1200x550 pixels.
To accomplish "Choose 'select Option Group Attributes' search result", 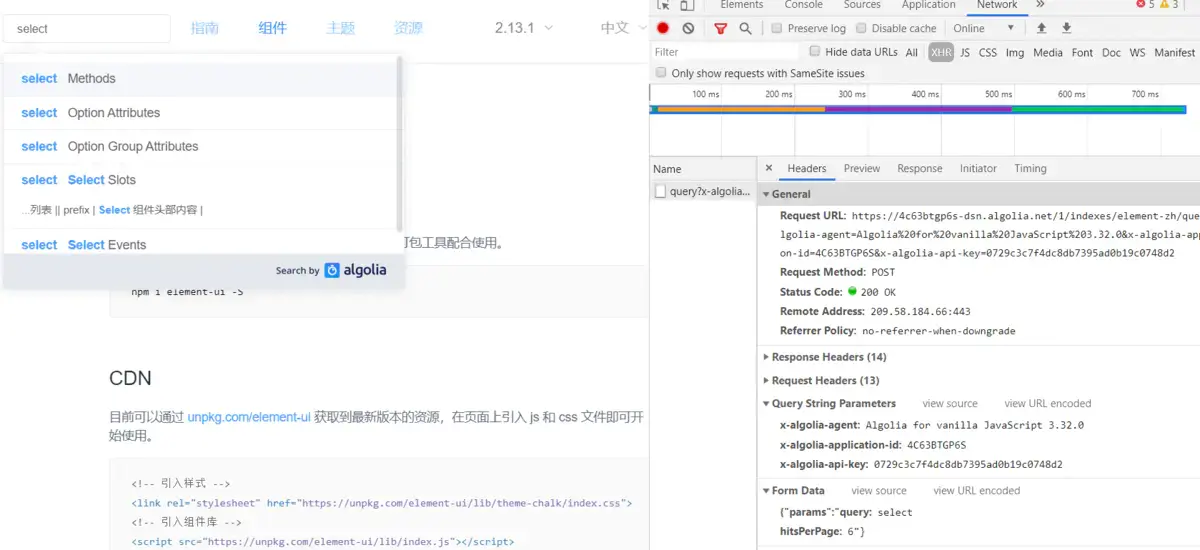I will pos(200,146).
